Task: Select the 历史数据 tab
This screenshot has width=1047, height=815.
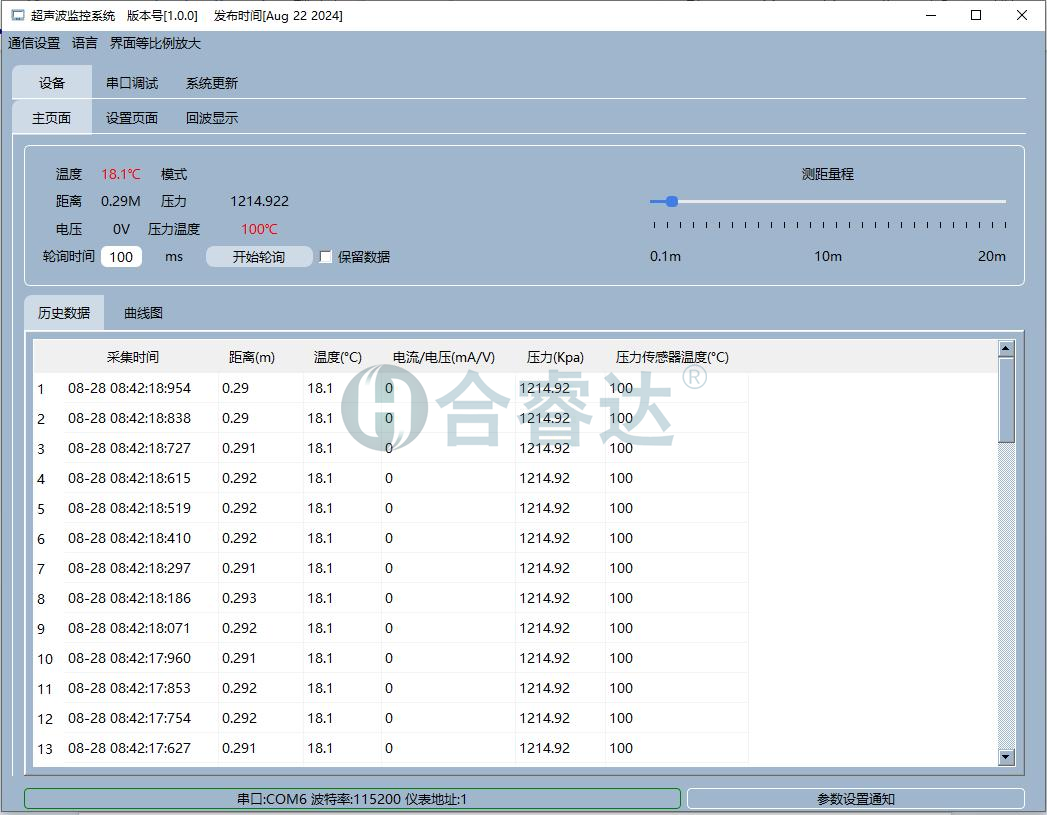Action: click(64, 313)
